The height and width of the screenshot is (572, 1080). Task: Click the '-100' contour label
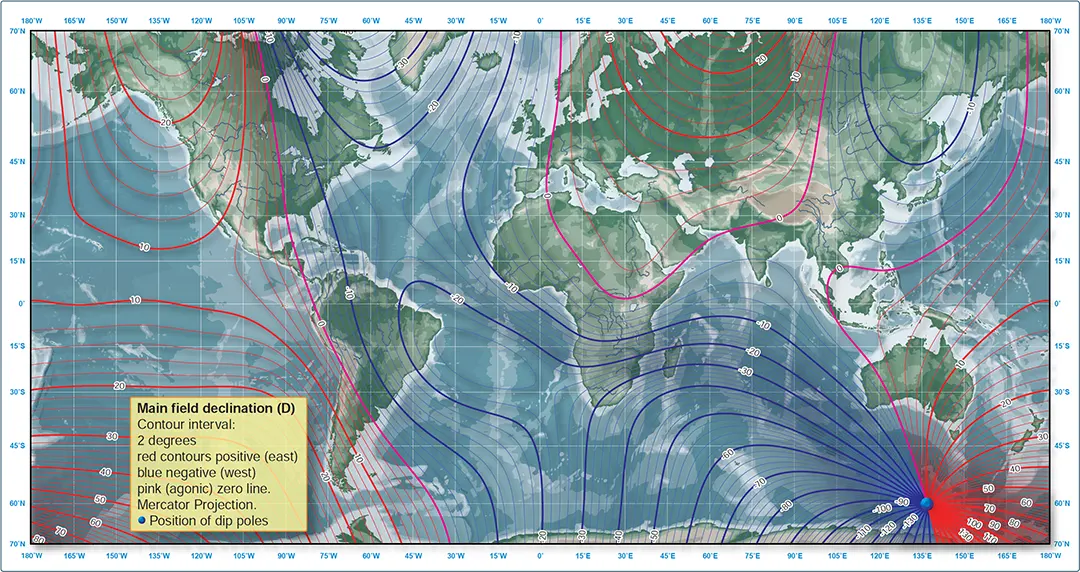[882, 509]
